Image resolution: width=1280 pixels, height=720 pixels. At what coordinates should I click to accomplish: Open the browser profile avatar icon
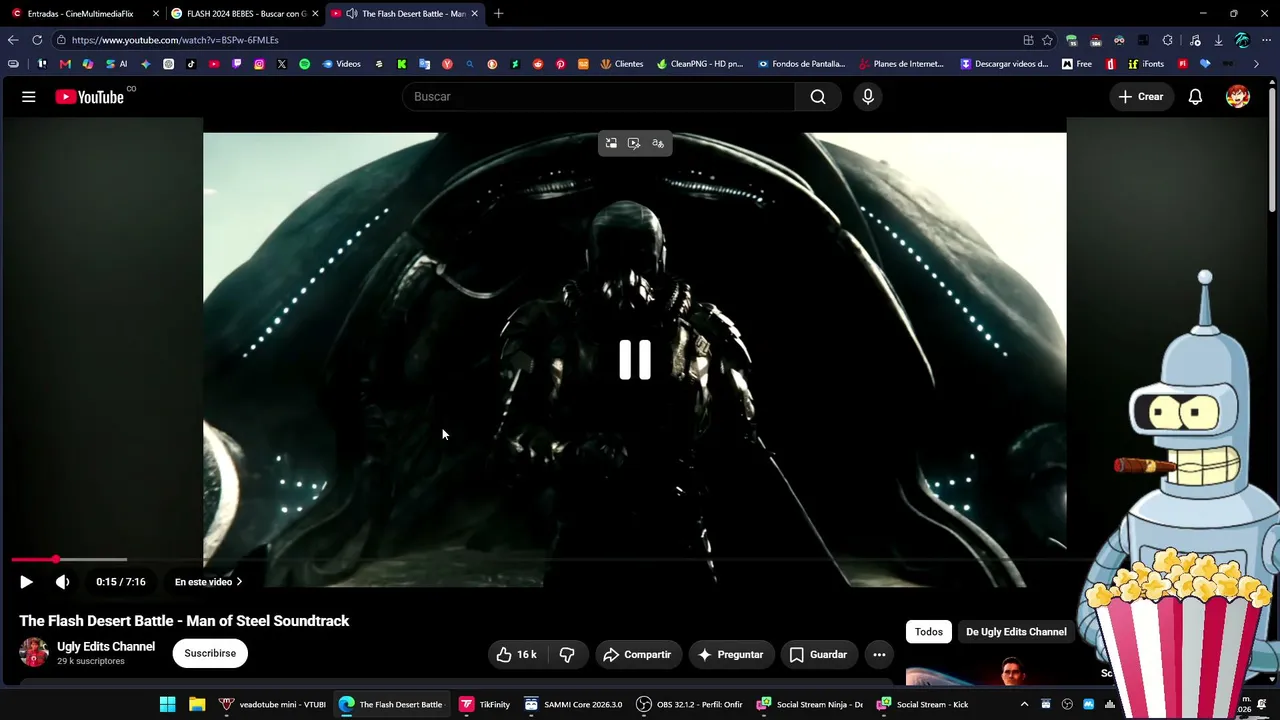click(1242, 40)
